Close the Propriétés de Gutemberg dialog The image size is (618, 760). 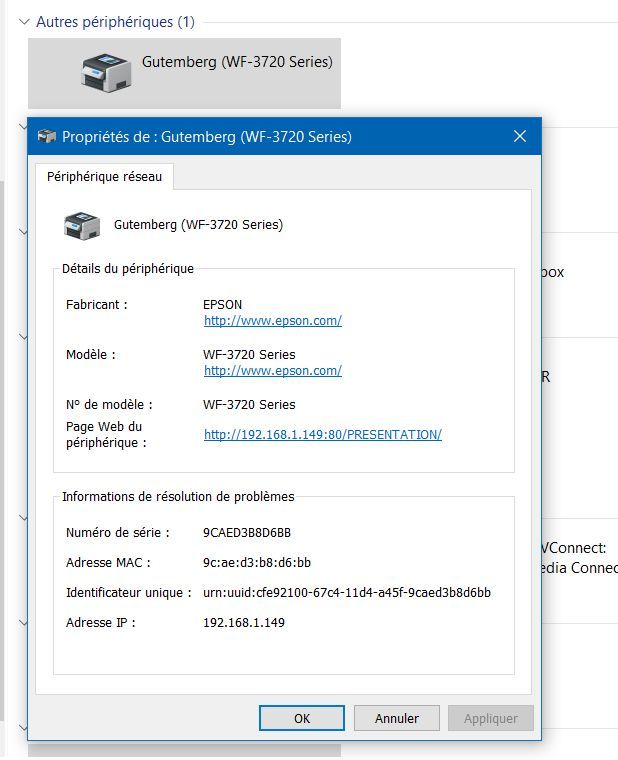[x=520, y=136]
